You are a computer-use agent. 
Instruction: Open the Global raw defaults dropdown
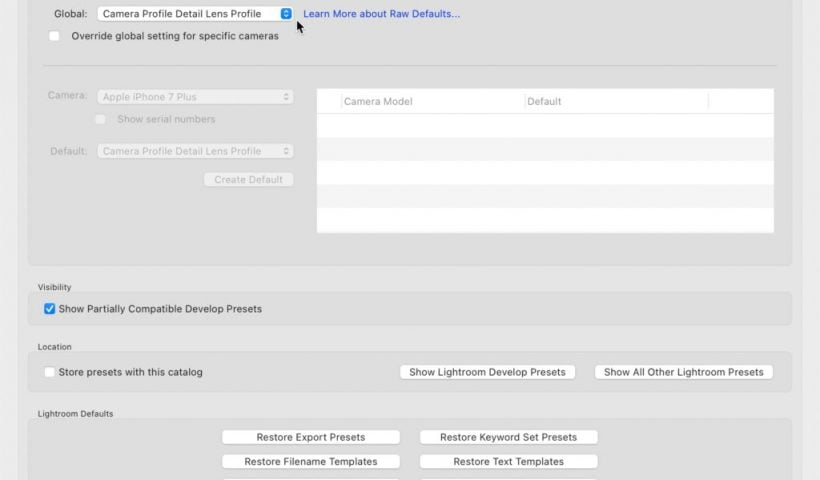[x=195, y=14]
